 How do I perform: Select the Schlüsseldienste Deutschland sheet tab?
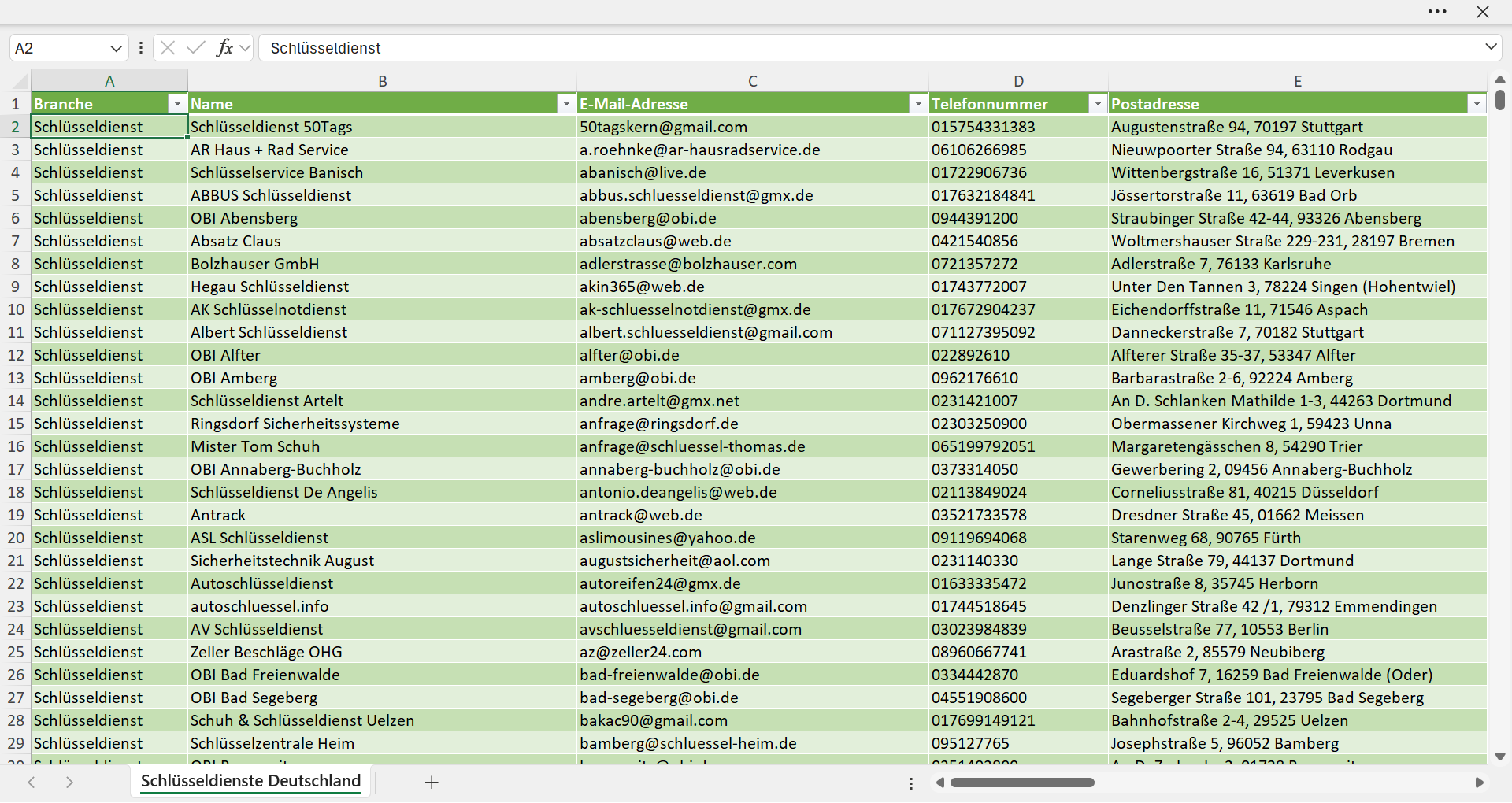(x=250, y=781)
